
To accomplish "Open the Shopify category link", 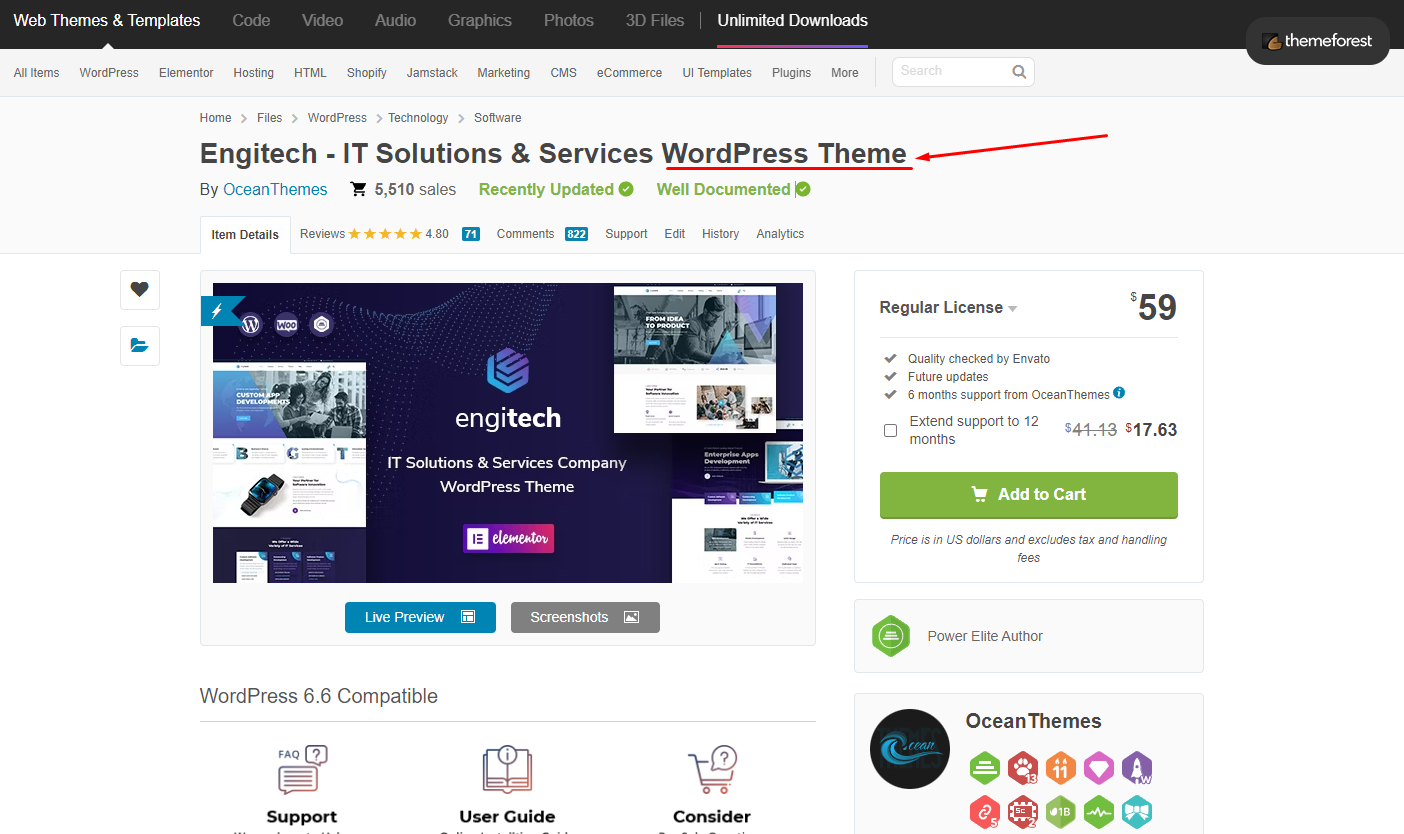I will pyautogui.click(x=367, y=73).
